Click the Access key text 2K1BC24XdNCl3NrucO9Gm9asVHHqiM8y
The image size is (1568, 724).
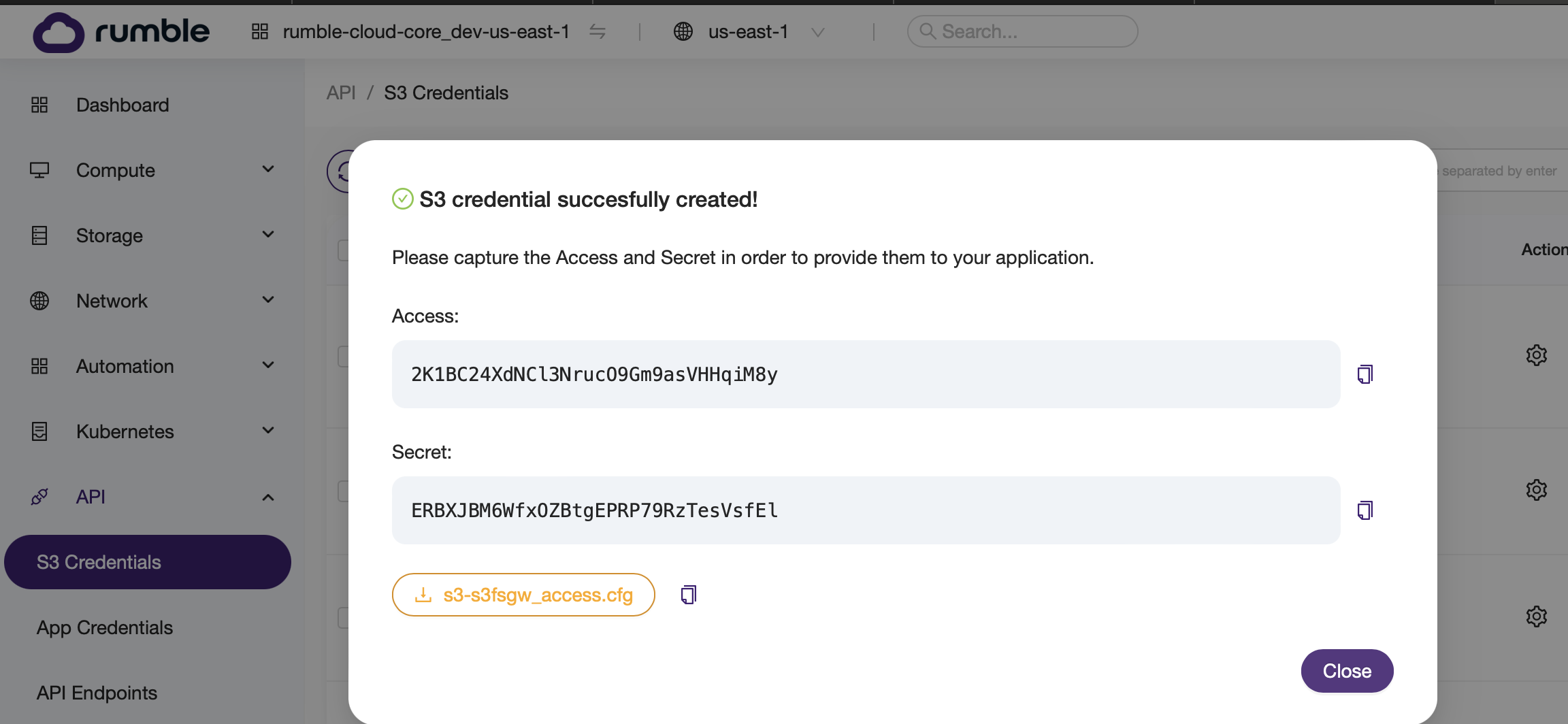click(x=594, y=374)
